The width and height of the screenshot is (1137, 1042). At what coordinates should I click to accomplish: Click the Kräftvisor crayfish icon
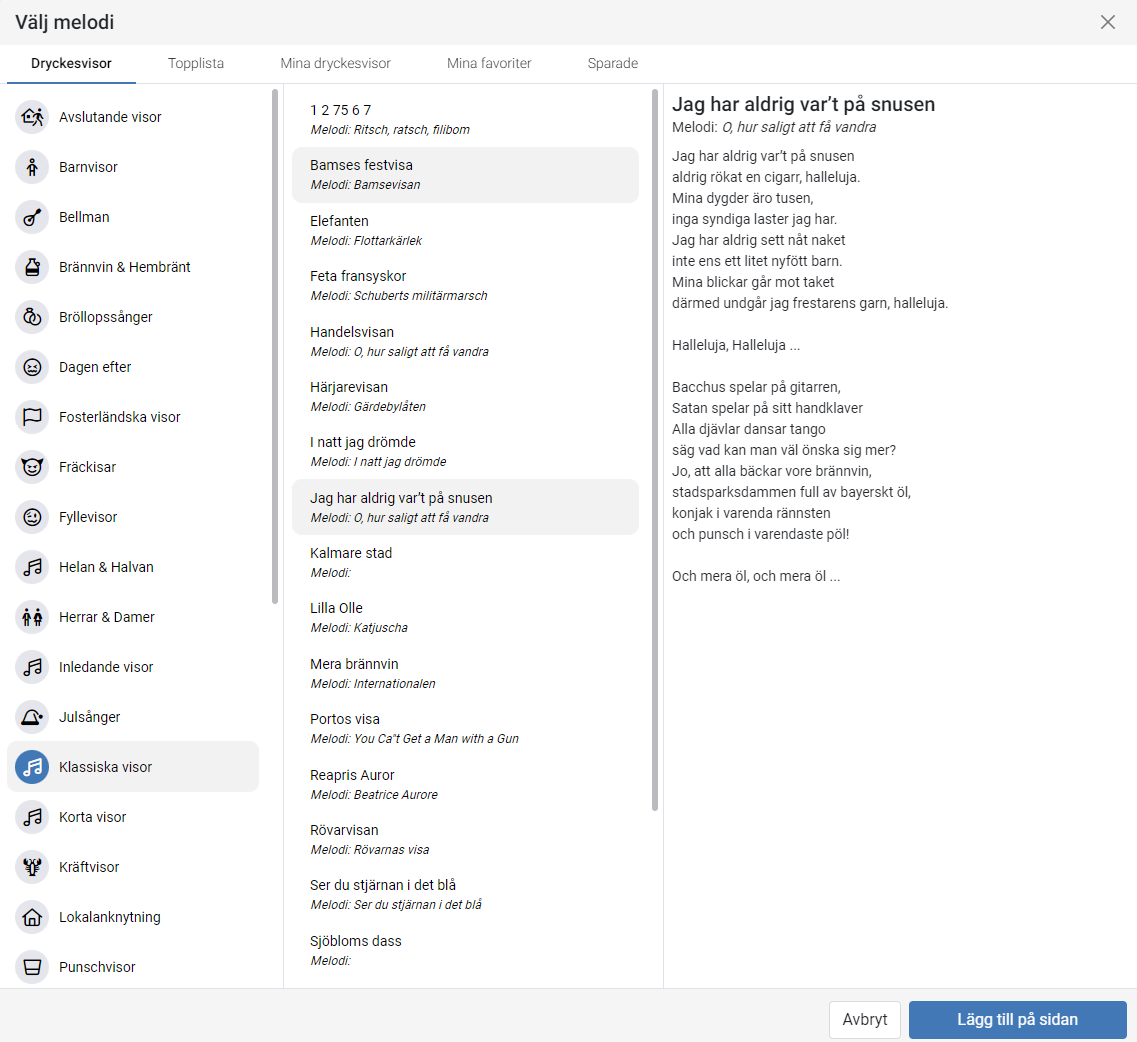32,867
